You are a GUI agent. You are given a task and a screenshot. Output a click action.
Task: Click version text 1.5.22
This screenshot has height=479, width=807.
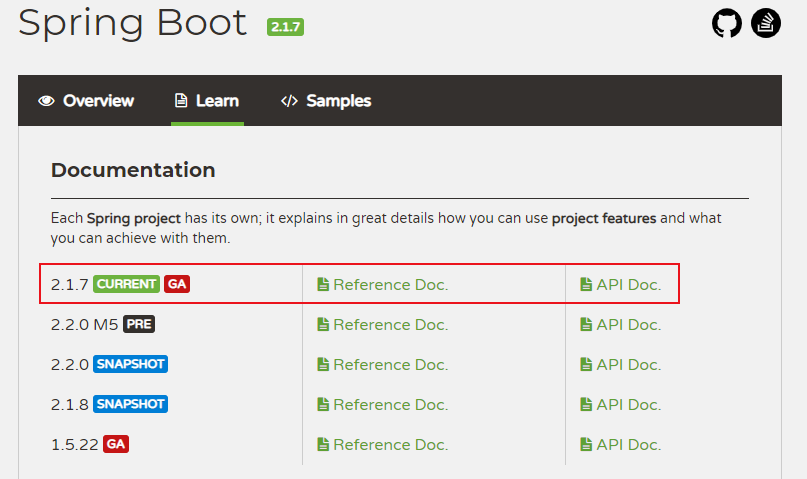pos(75,445)
